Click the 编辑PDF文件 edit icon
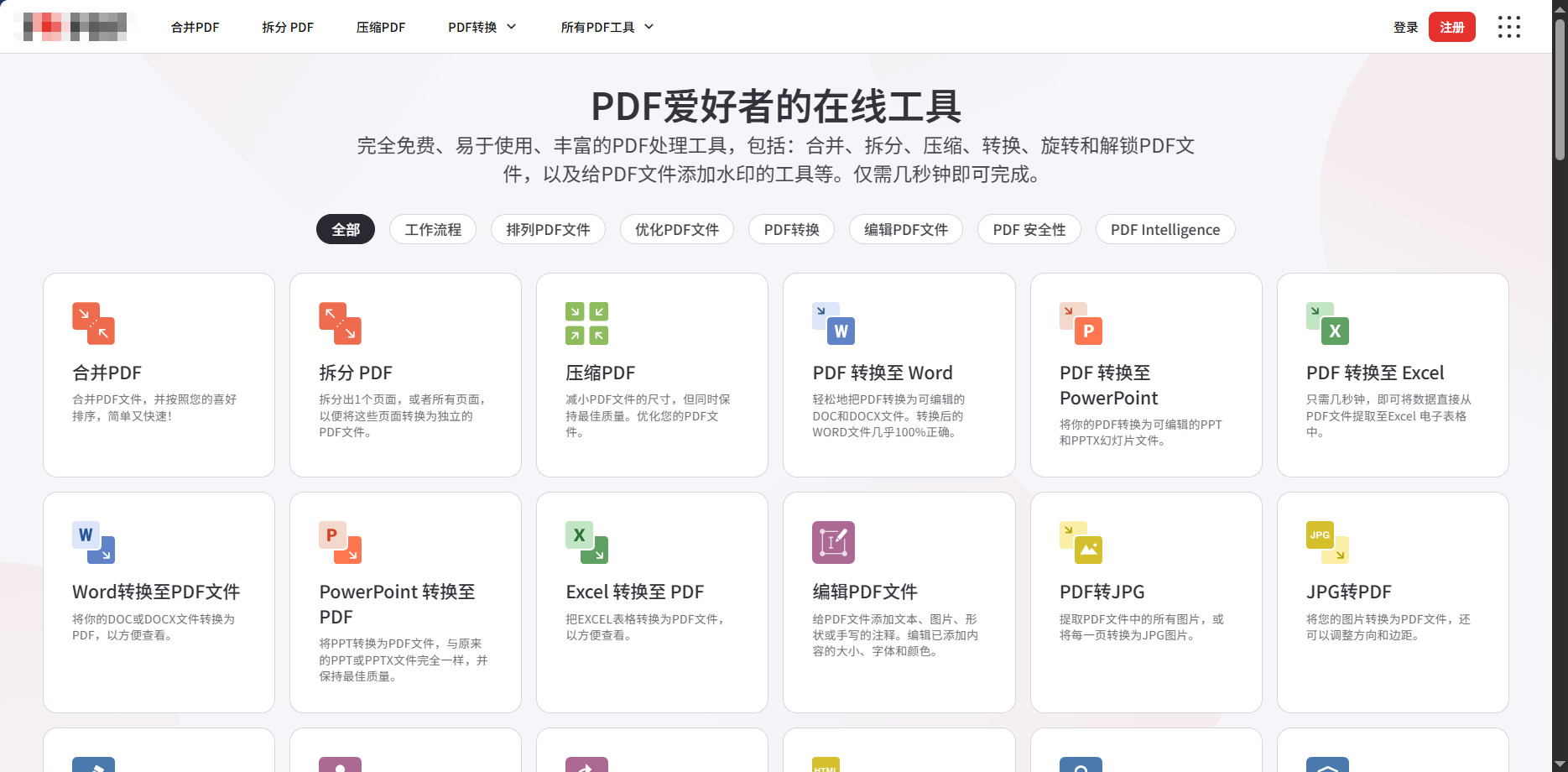Screen dimensions: 1568x772 coord(833,542)
